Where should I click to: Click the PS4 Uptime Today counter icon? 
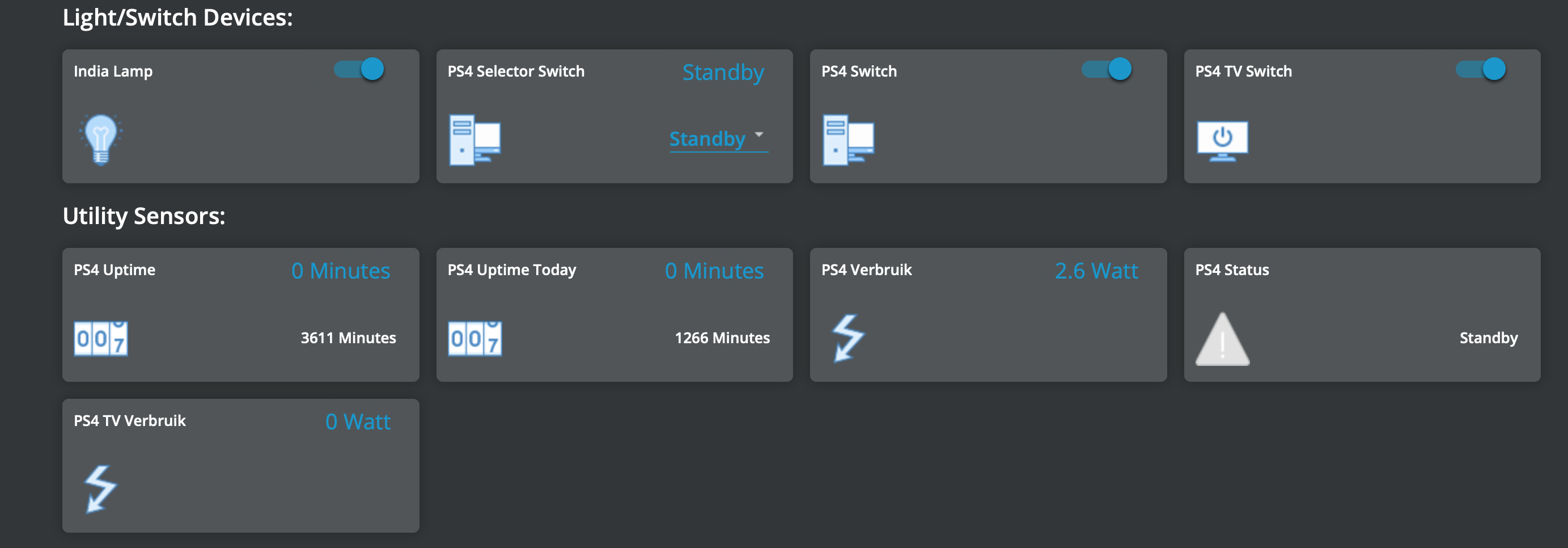tap(475, 339)
